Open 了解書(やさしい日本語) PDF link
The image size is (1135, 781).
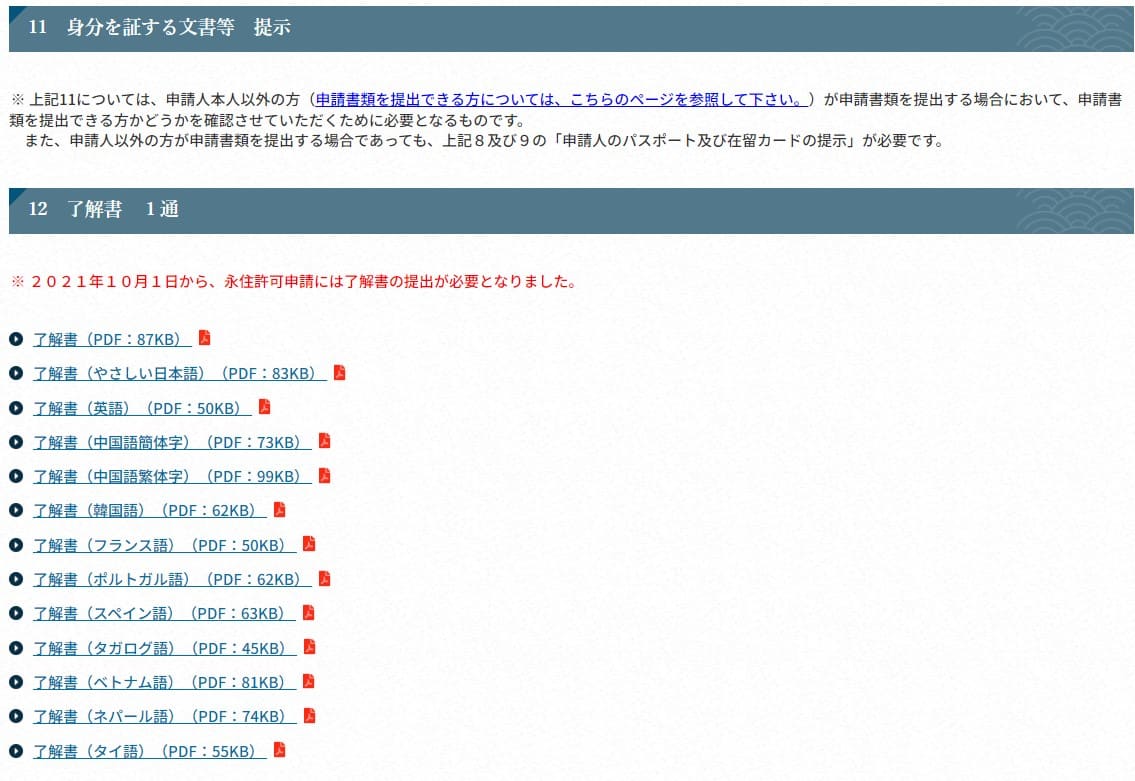pos(180,373)
